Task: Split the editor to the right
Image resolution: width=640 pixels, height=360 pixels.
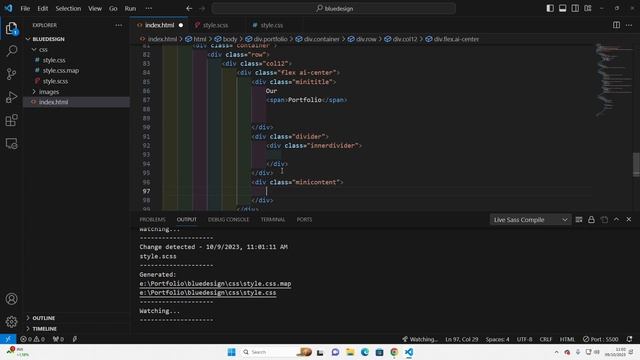Action: point(616,25)
